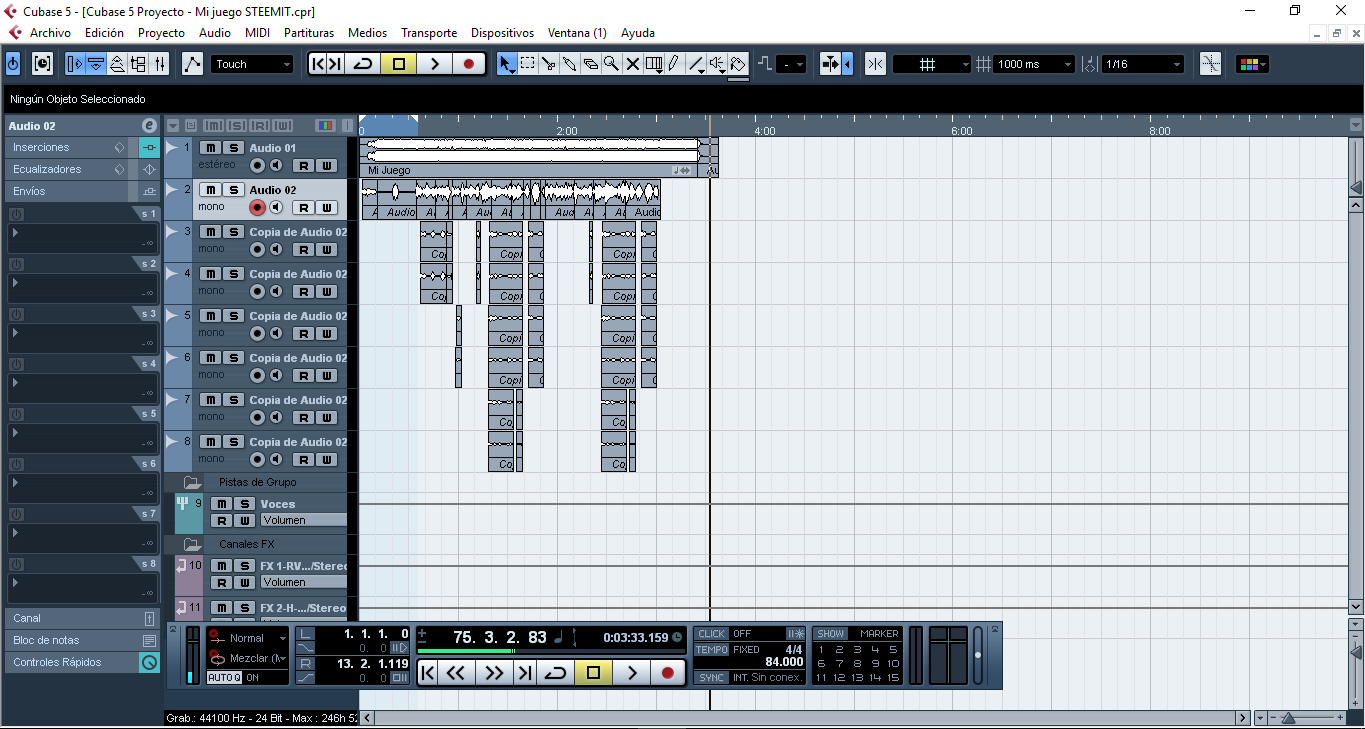1365x729 pixels.
Task: Open the Edición menu
Action: (x=104, y=33)
